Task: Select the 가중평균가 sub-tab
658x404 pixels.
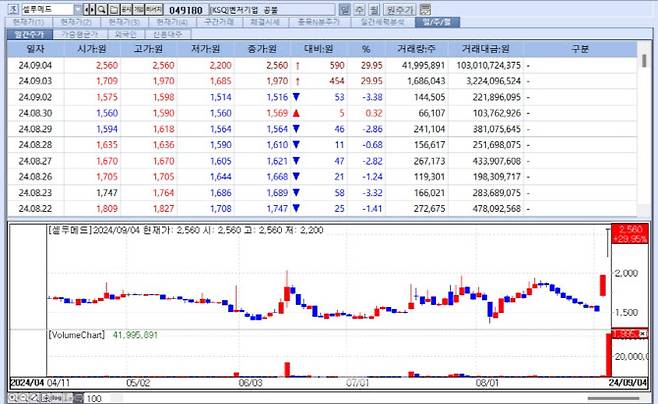Action: (80, 34)
